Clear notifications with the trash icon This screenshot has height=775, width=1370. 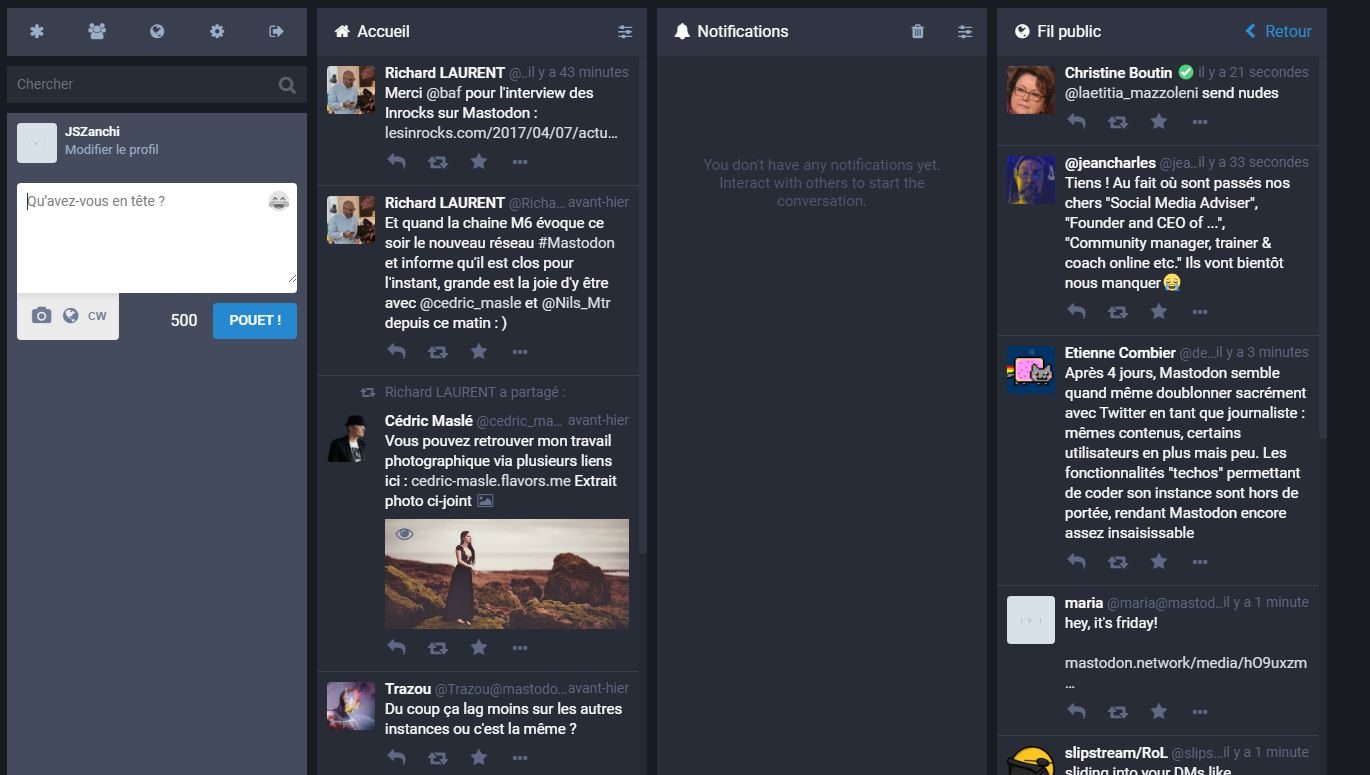tap(918, 32)
